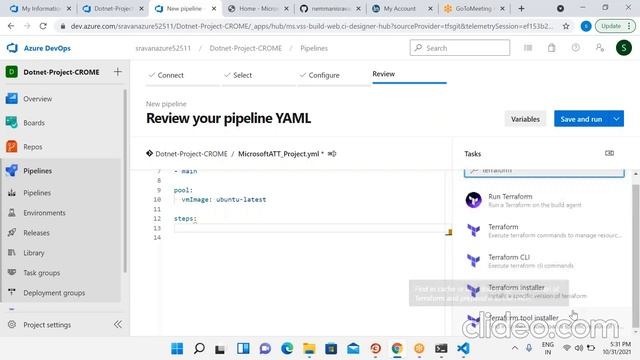Open the marketplace bag icon
Image resolution: width=640 pixels, height=360 pixels.
click(x=551, y=48)
